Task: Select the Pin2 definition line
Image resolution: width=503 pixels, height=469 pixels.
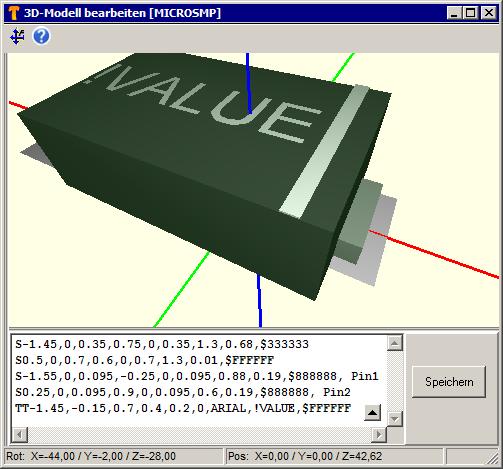Action: pyautogui.click(x=183, y=392)
